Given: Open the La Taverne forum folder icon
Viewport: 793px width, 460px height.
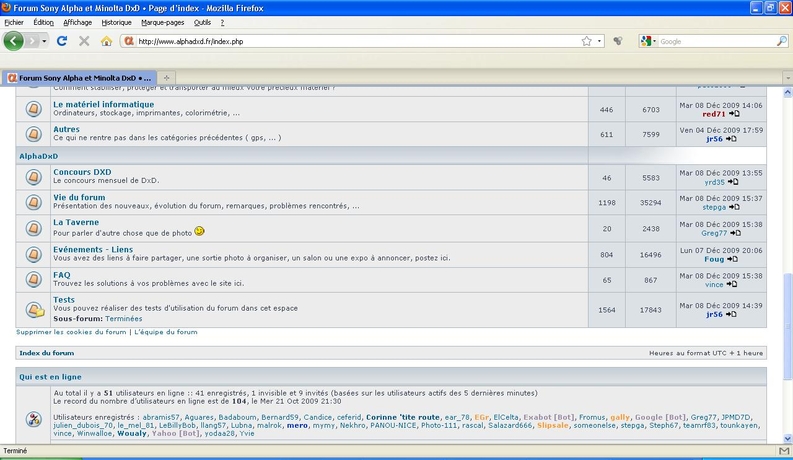Looking at the screenshot, I should coord(34,228).
